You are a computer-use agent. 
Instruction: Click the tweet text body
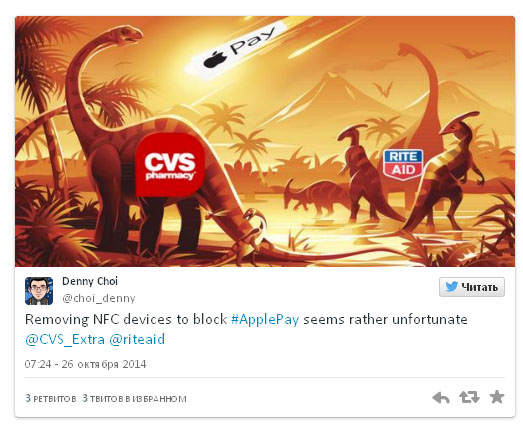tap(246, 330)
